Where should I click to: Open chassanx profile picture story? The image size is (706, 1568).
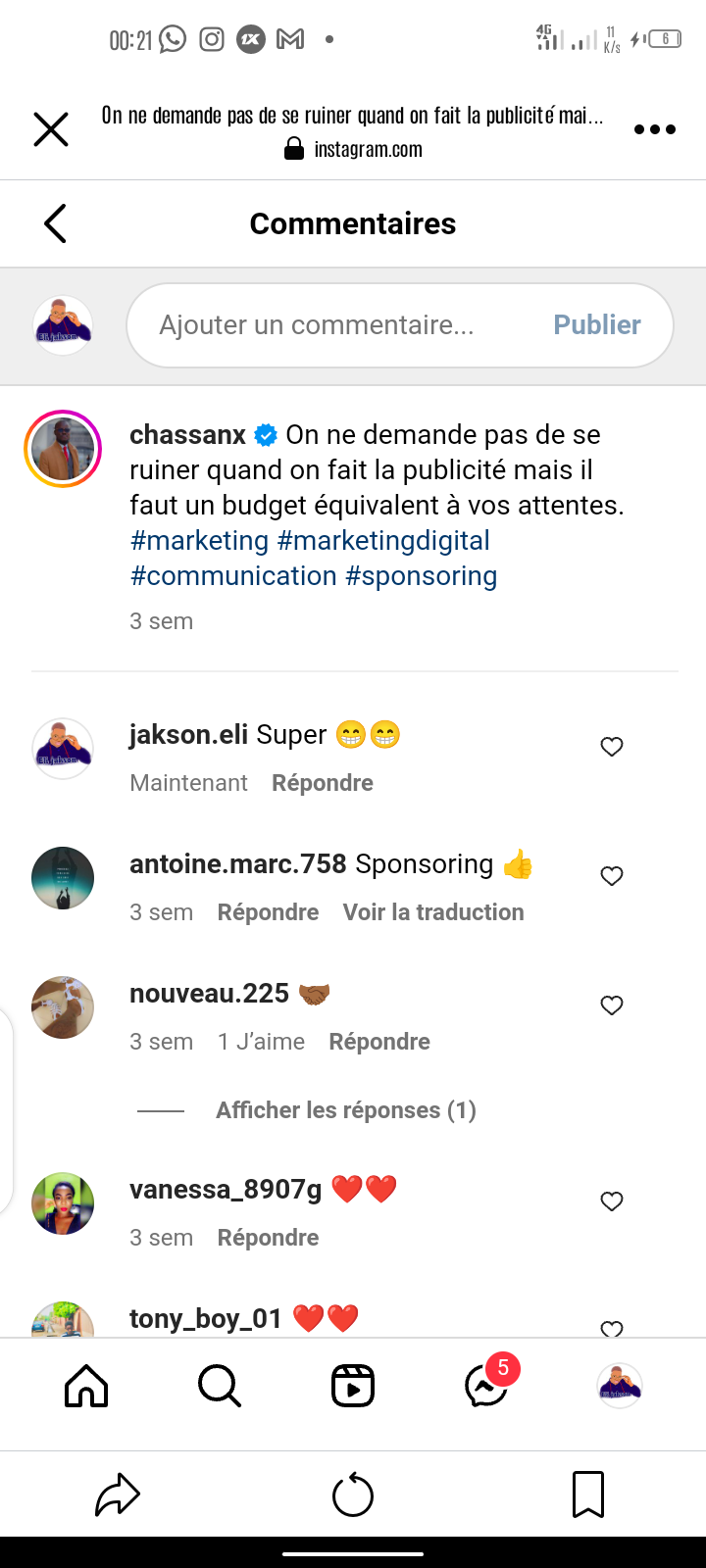coord(63,449)
